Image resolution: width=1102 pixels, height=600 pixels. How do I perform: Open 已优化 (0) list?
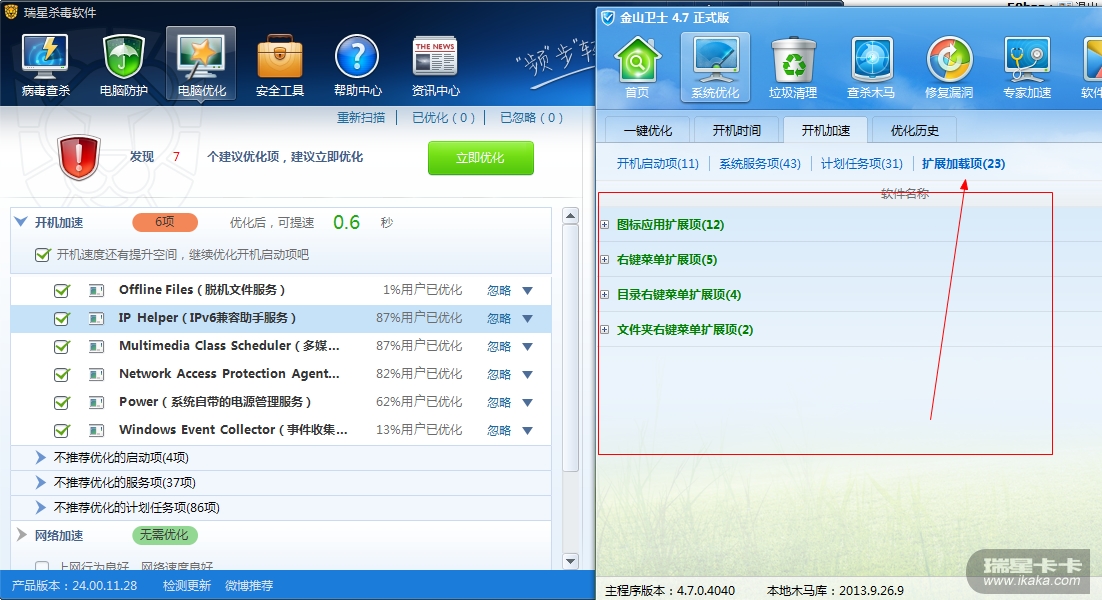[x=443, y=117]
